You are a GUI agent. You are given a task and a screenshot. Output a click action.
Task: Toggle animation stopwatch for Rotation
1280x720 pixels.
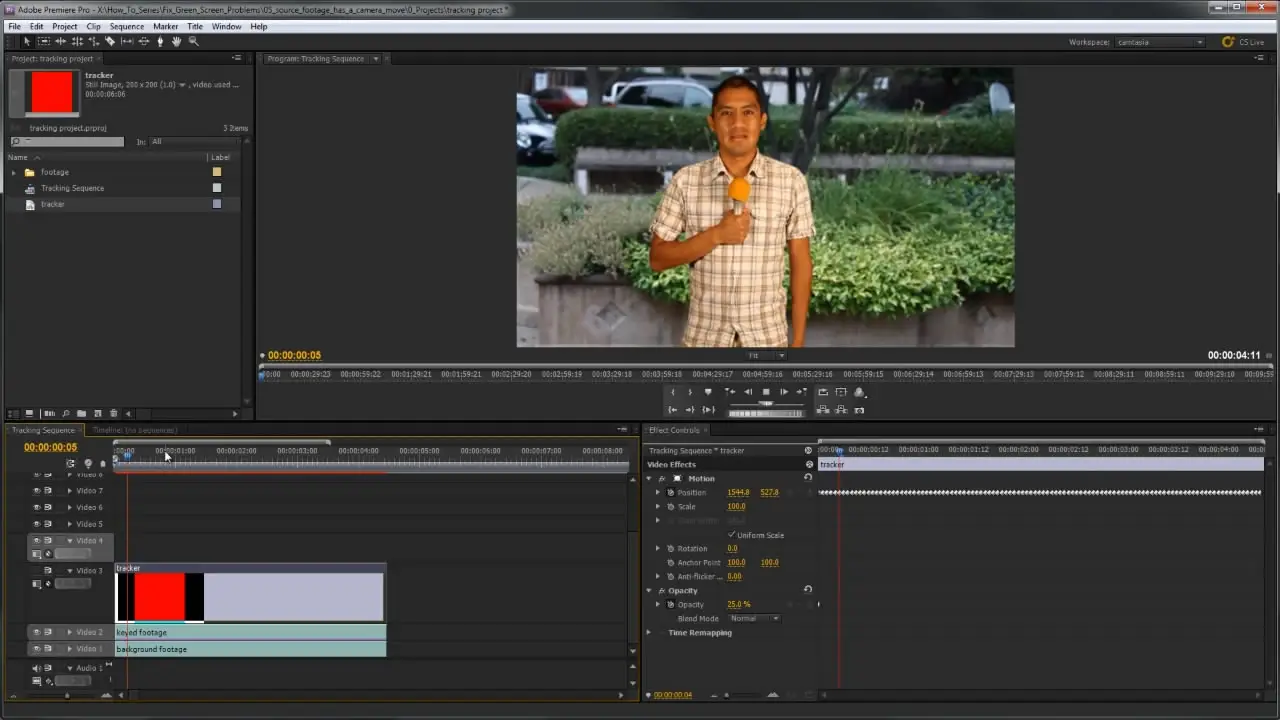(x=670, y=549)
